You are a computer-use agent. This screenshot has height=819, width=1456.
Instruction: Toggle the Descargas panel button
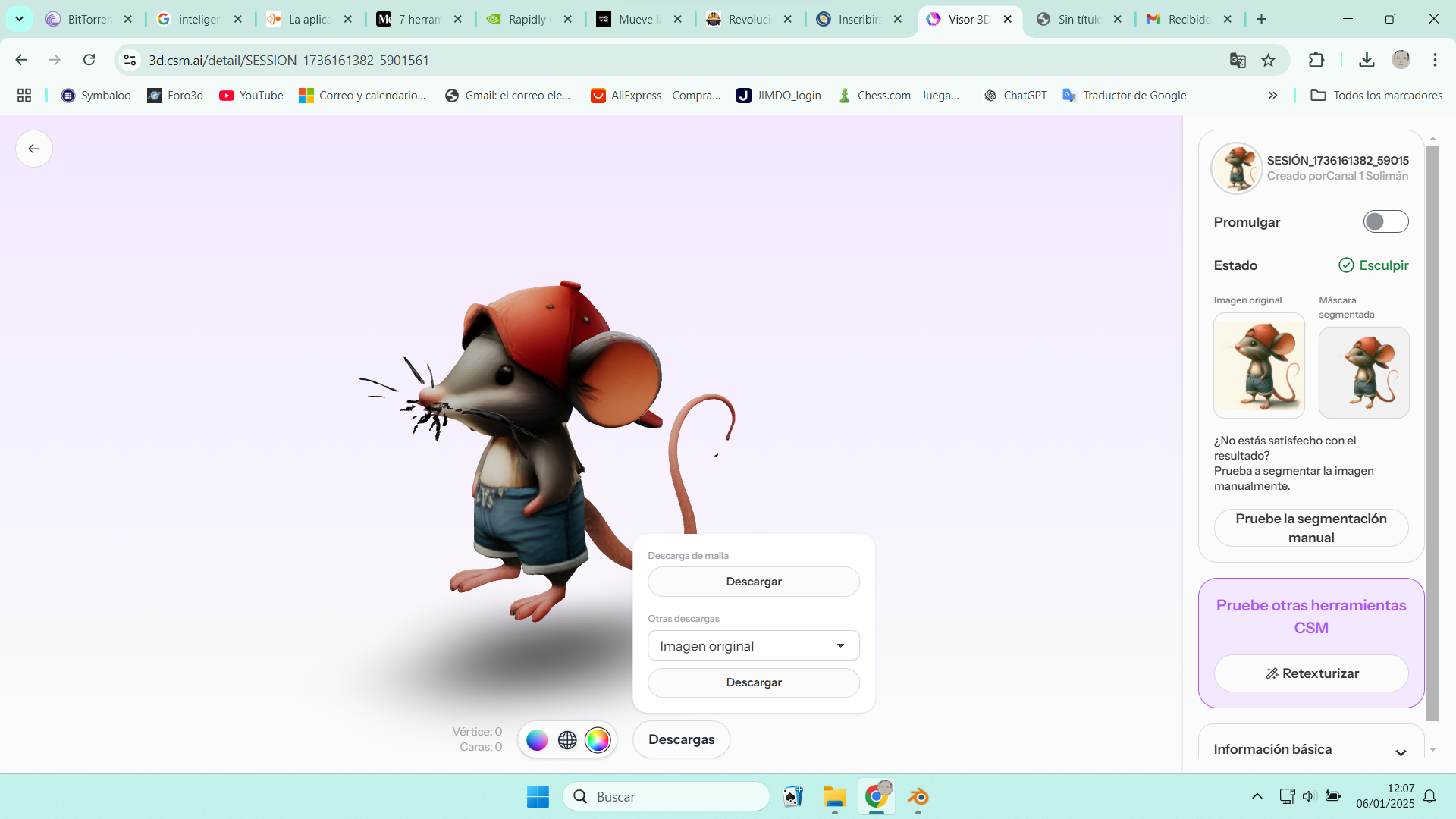point(681,739)
